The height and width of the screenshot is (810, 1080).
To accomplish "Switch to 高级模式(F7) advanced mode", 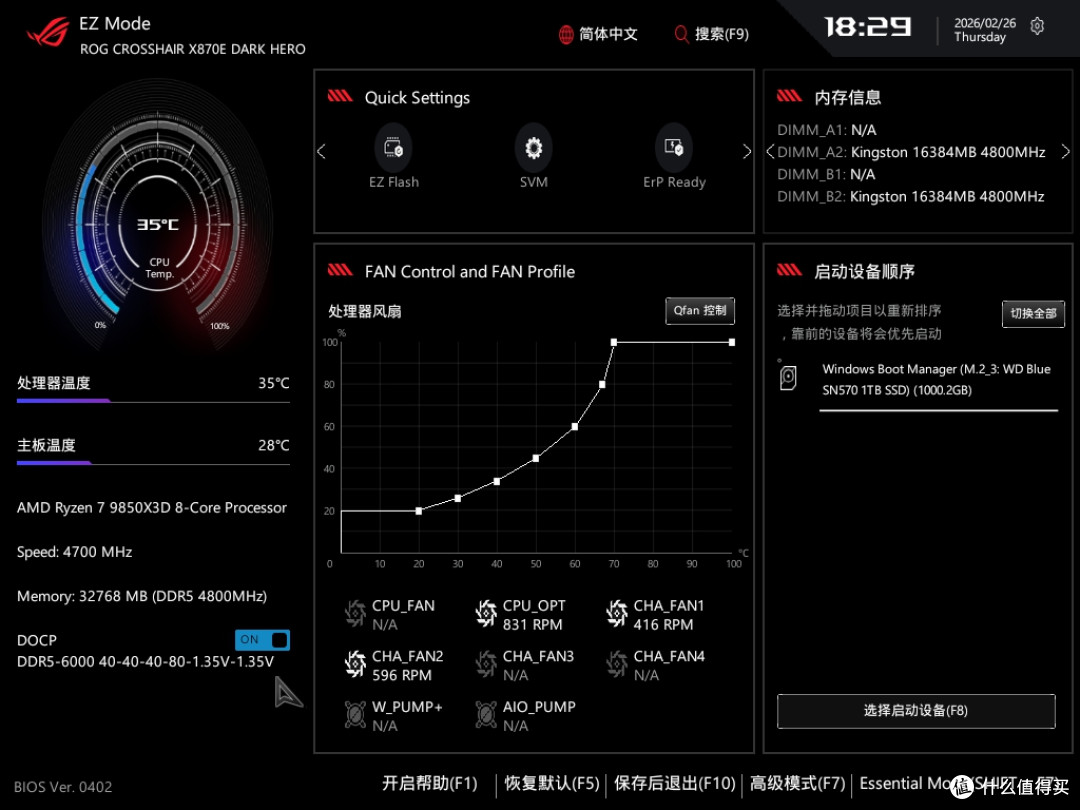I will (x=797, y=783).
